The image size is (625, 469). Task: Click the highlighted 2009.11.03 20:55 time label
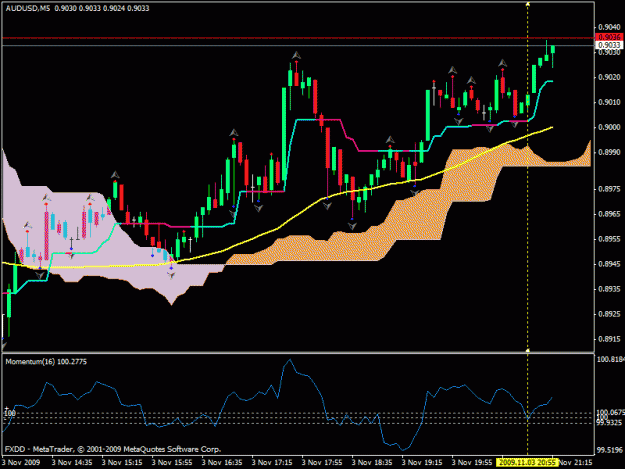click(x=527, y=462)
